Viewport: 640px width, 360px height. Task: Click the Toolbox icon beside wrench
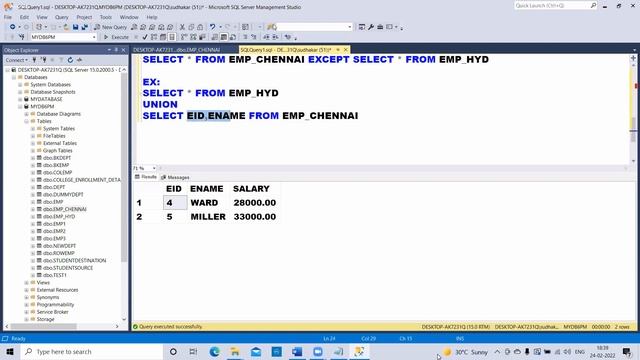point(380,27)
